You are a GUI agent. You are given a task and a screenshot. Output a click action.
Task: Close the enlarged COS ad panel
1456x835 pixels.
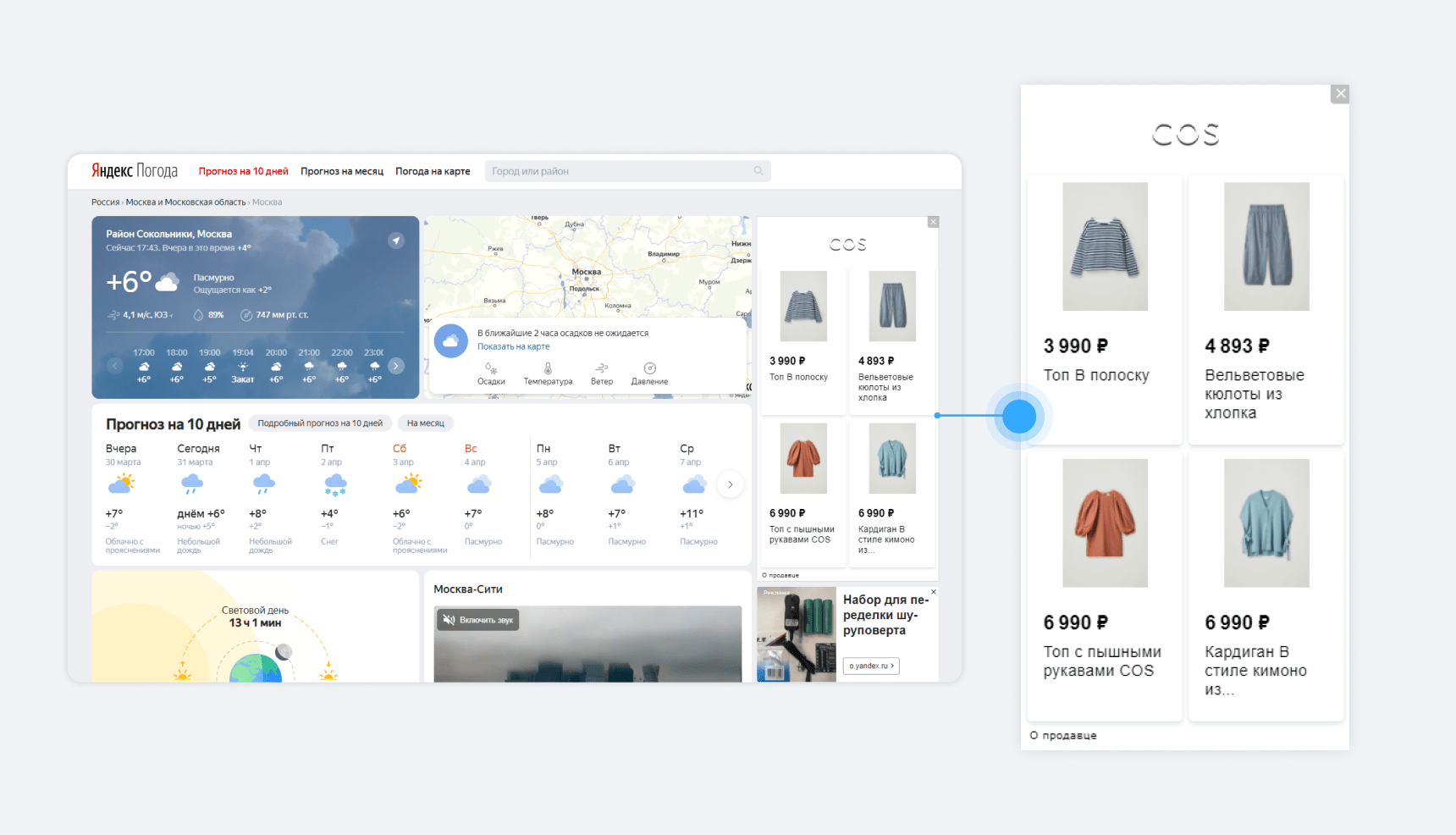tap(1340, 94)
